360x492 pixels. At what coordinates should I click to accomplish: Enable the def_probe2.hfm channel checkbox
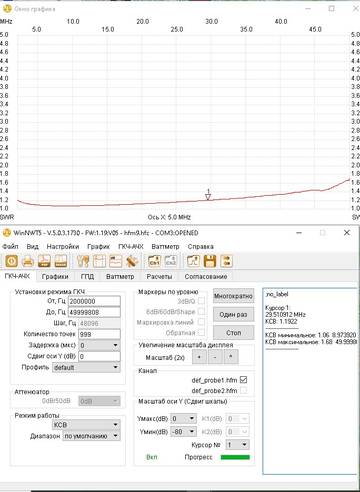pos(244,390)
